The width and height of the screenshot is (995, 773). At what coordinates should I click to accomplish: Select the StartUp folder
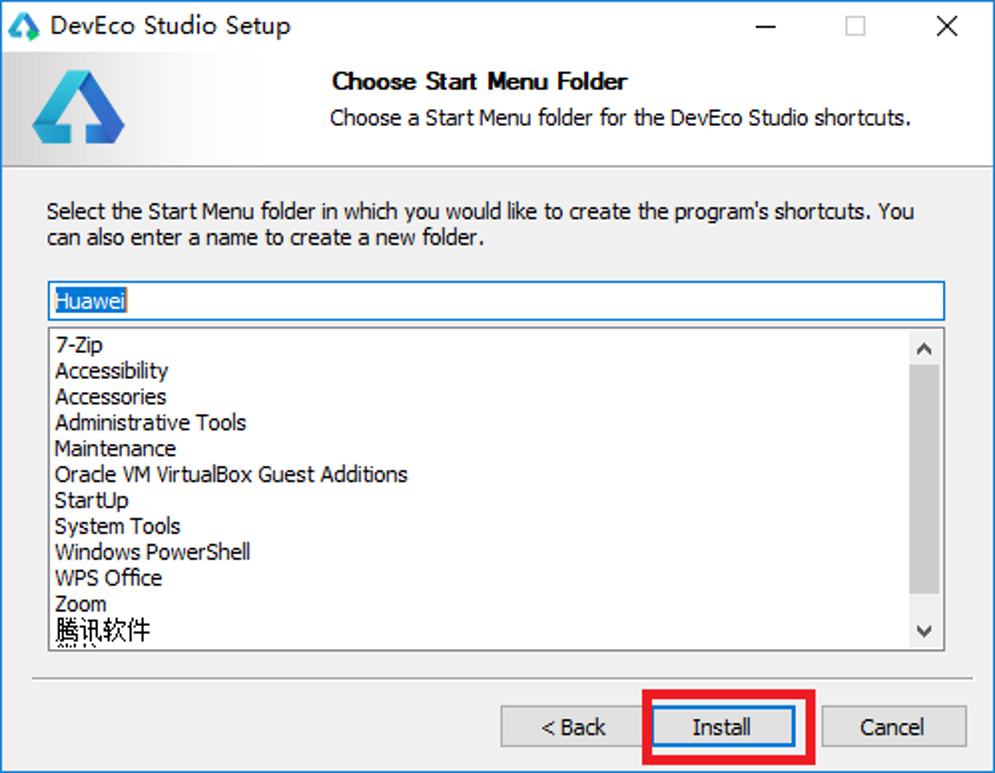92,500
